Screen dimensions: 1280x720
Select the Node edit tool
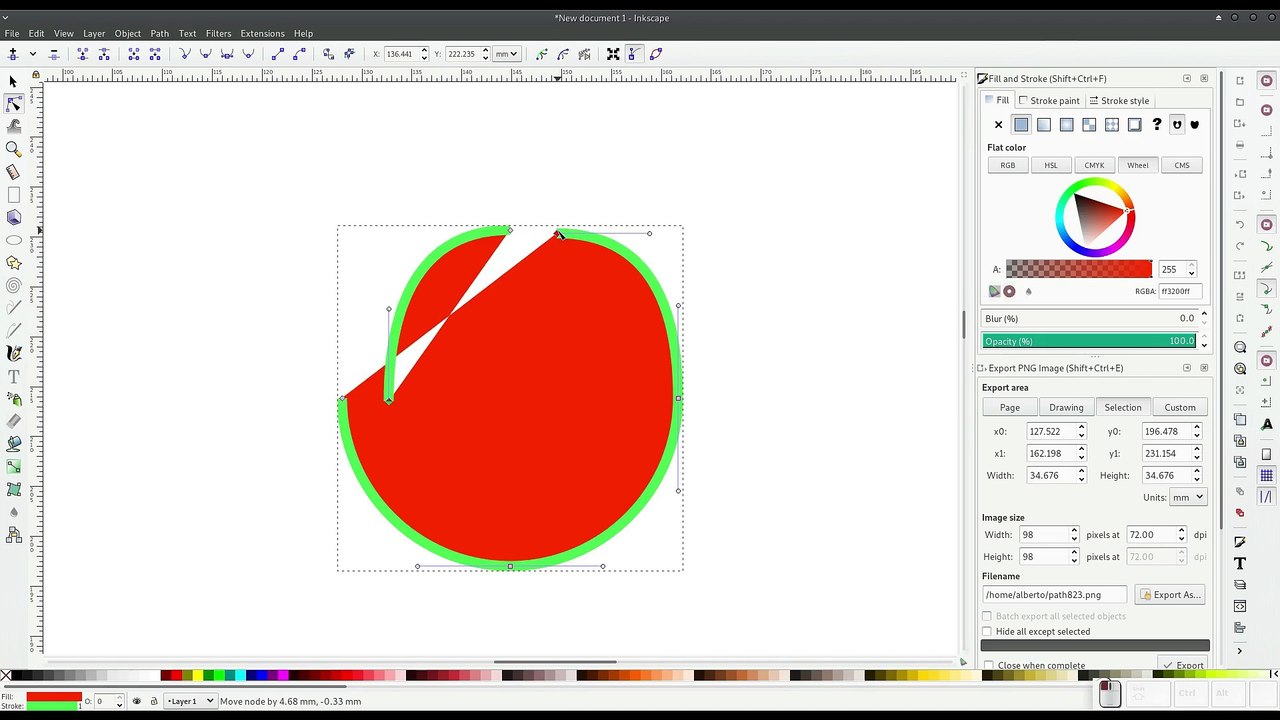click(13, 104)
